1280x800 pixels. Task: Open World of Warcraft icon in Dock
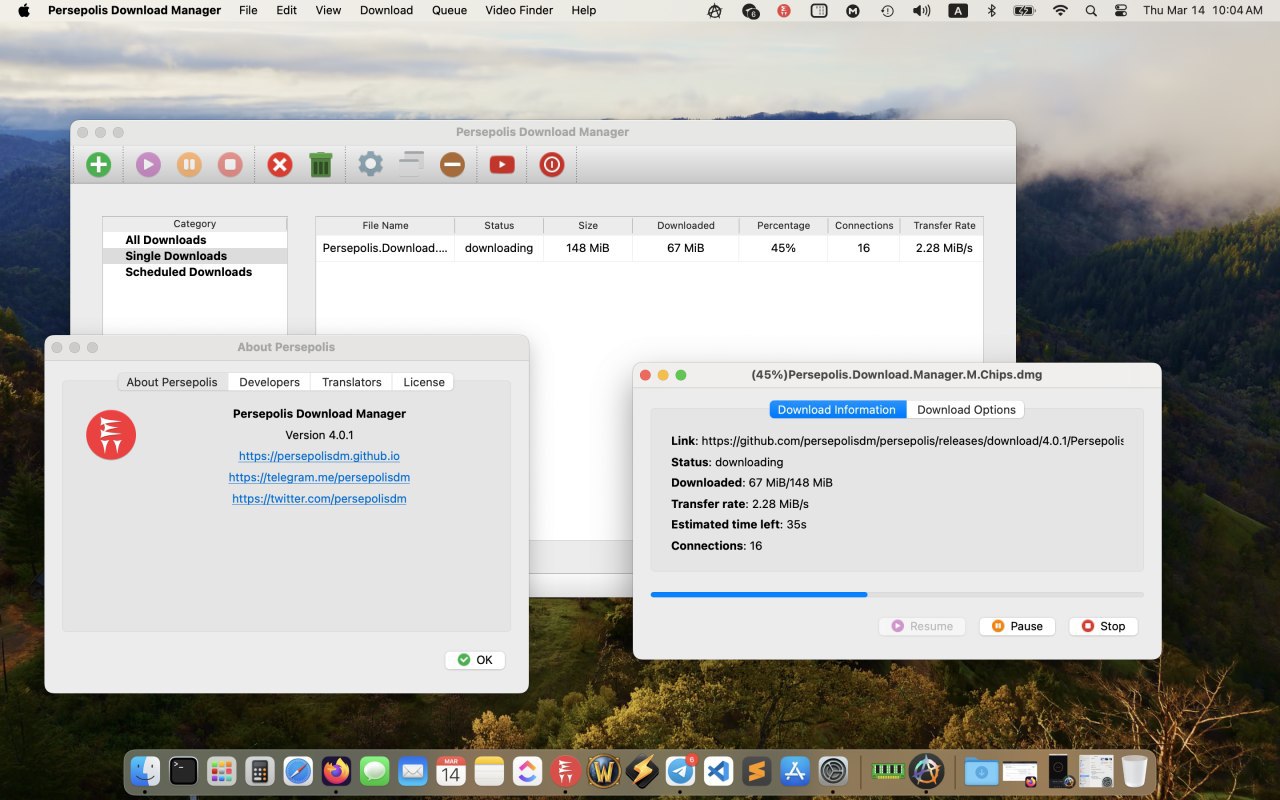pyautogui.click(x=604, y=771)
